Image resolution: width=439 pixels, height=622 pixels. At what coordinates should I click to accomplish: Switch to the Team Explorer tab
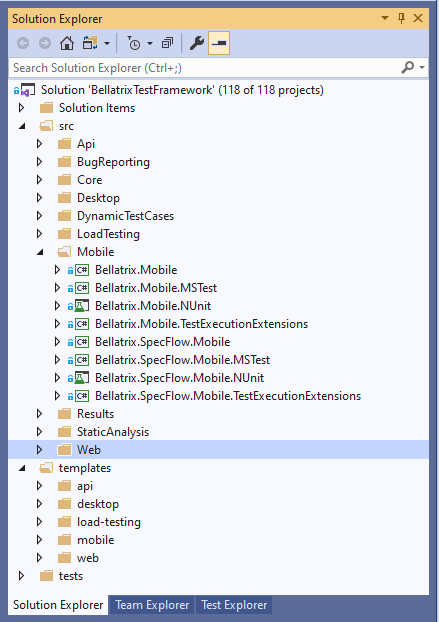pos(152,605)
